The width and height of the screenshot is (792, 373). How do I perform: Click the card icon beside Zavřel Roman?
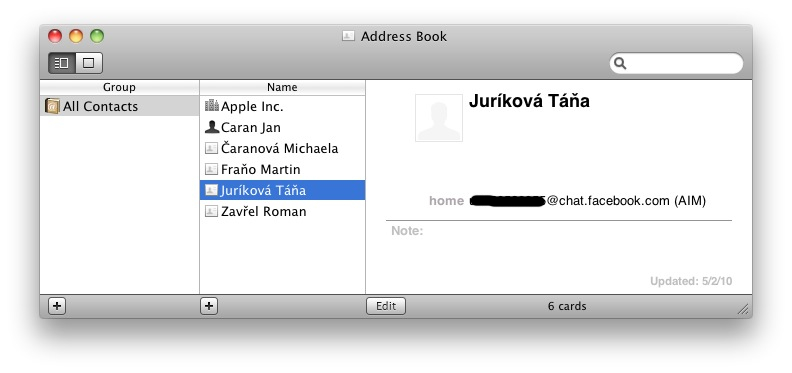pyautogui.click(x=212, y=211)
